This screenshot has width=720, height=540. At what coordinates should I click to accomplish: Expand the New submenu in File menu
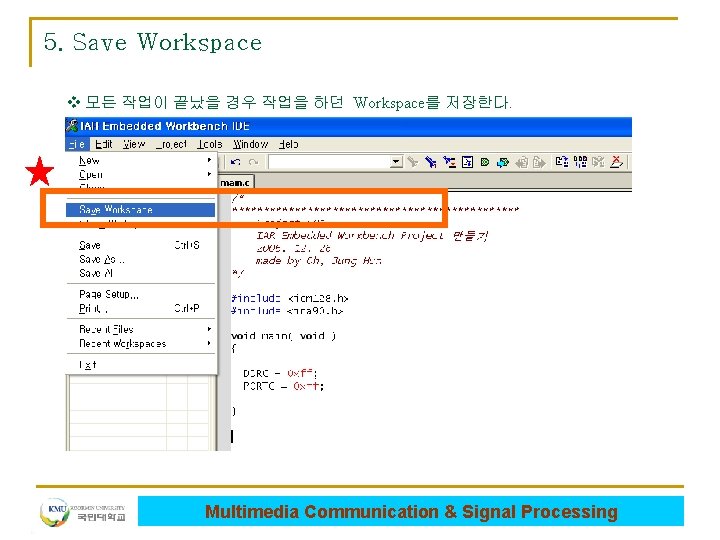141,160
